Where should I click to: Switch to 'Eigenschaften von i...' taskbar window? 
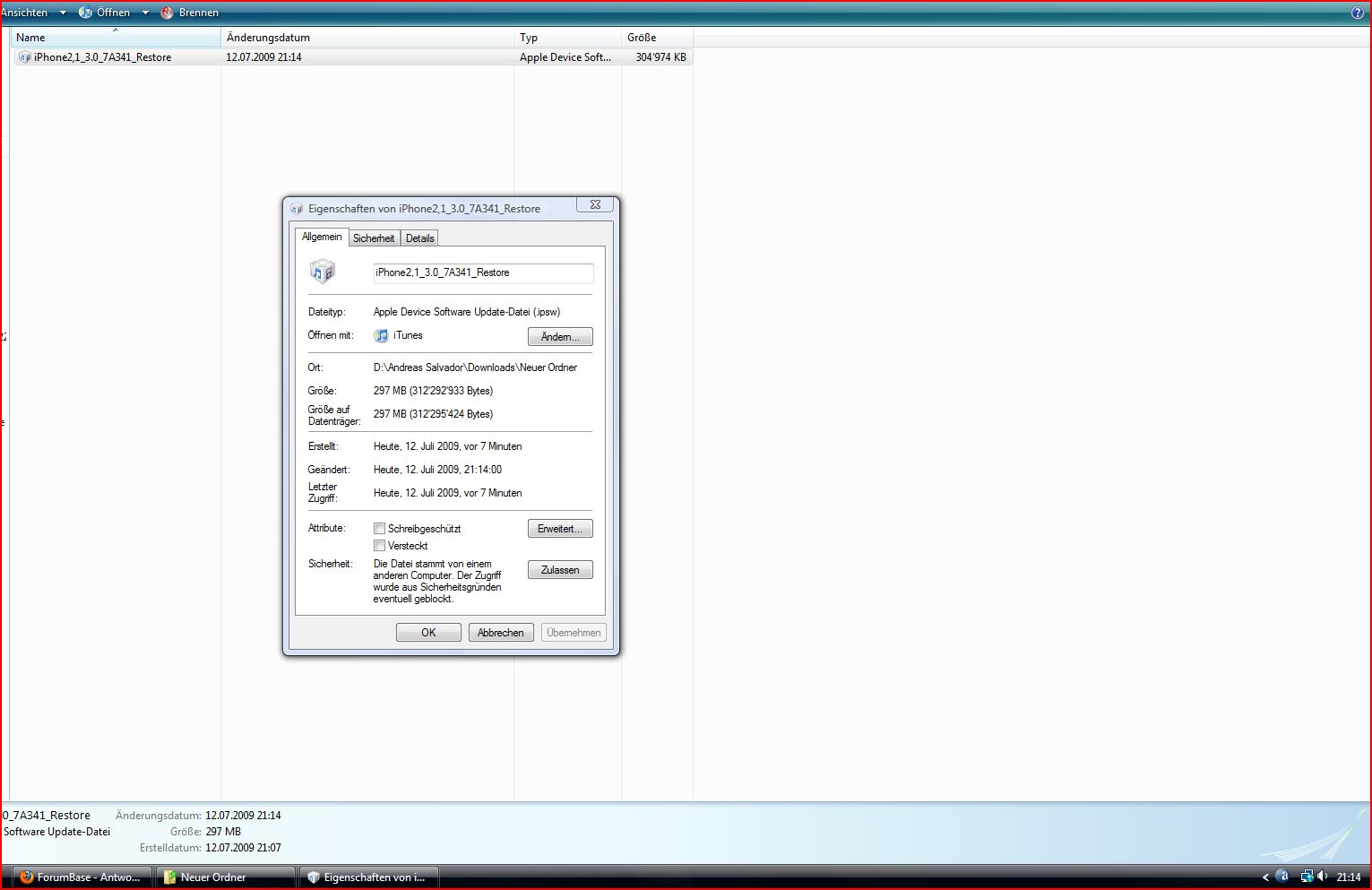[x=369, y=877]
